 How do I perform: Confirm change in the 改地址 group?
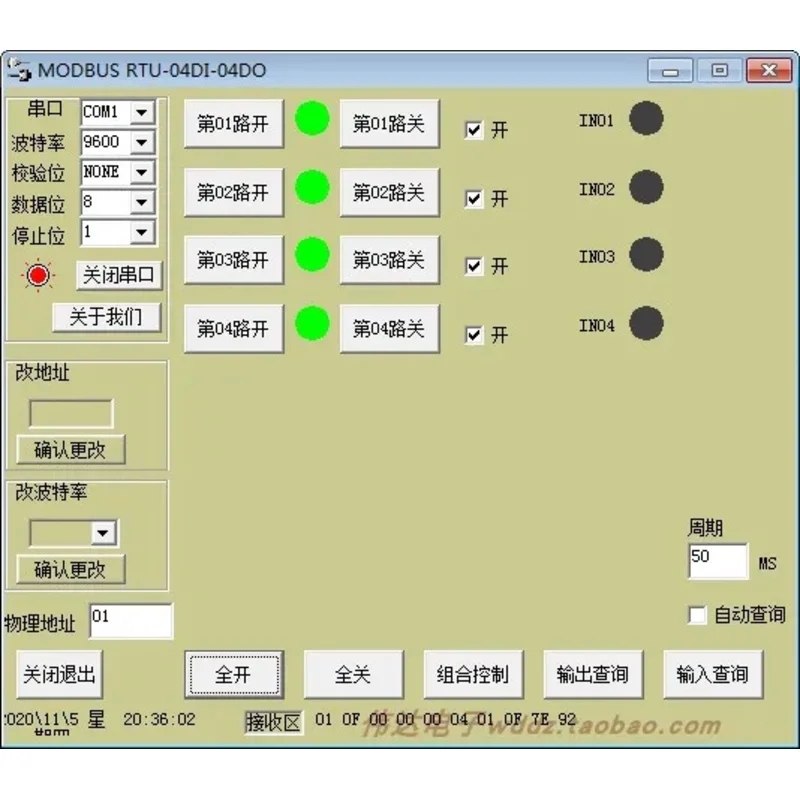point(71,449)
